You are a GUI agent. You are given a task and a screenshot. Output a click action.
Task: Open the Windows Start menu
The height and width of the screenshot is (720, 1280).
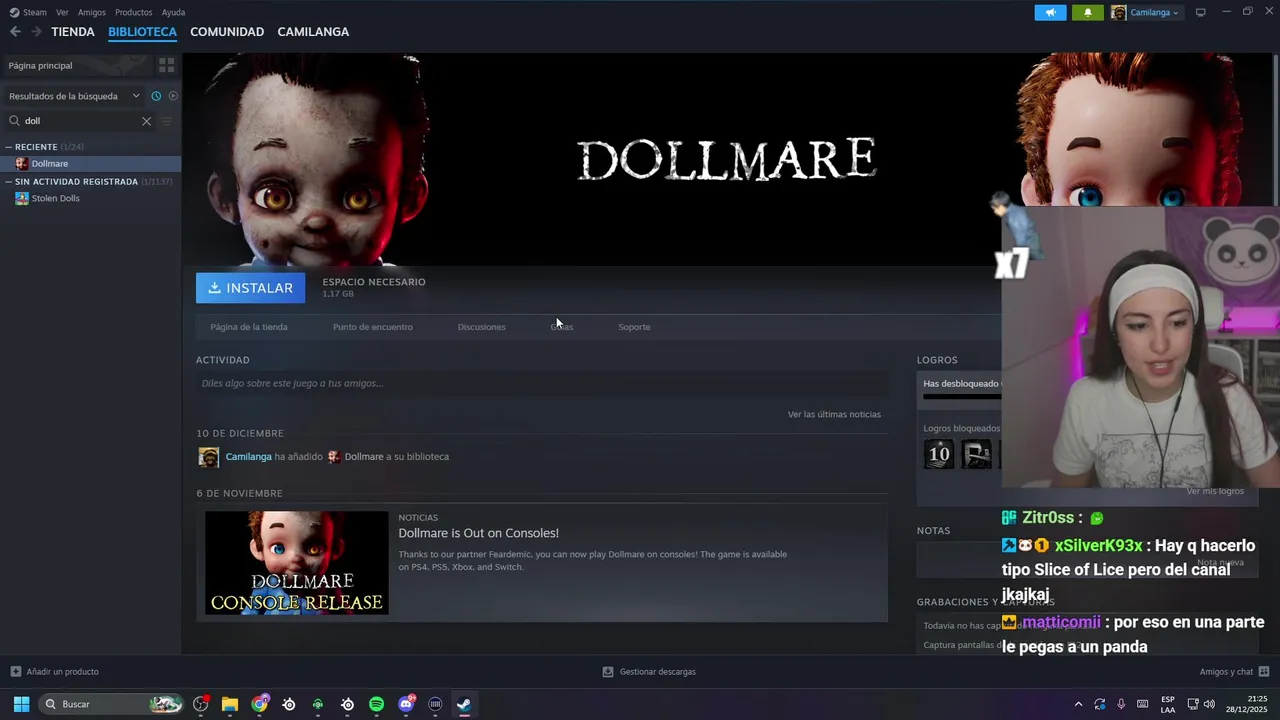(x=21, y=704)
